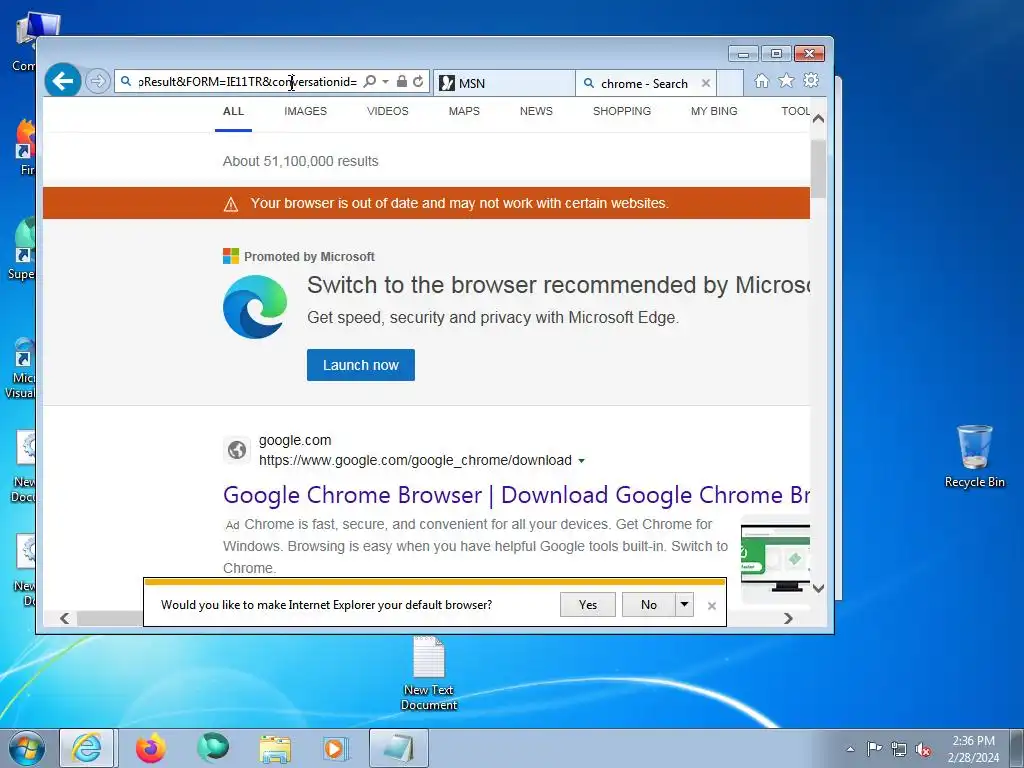The width and height of the screenshot is (1024, 768).
Task: Switch to the MSN tab
Action: 504,83
